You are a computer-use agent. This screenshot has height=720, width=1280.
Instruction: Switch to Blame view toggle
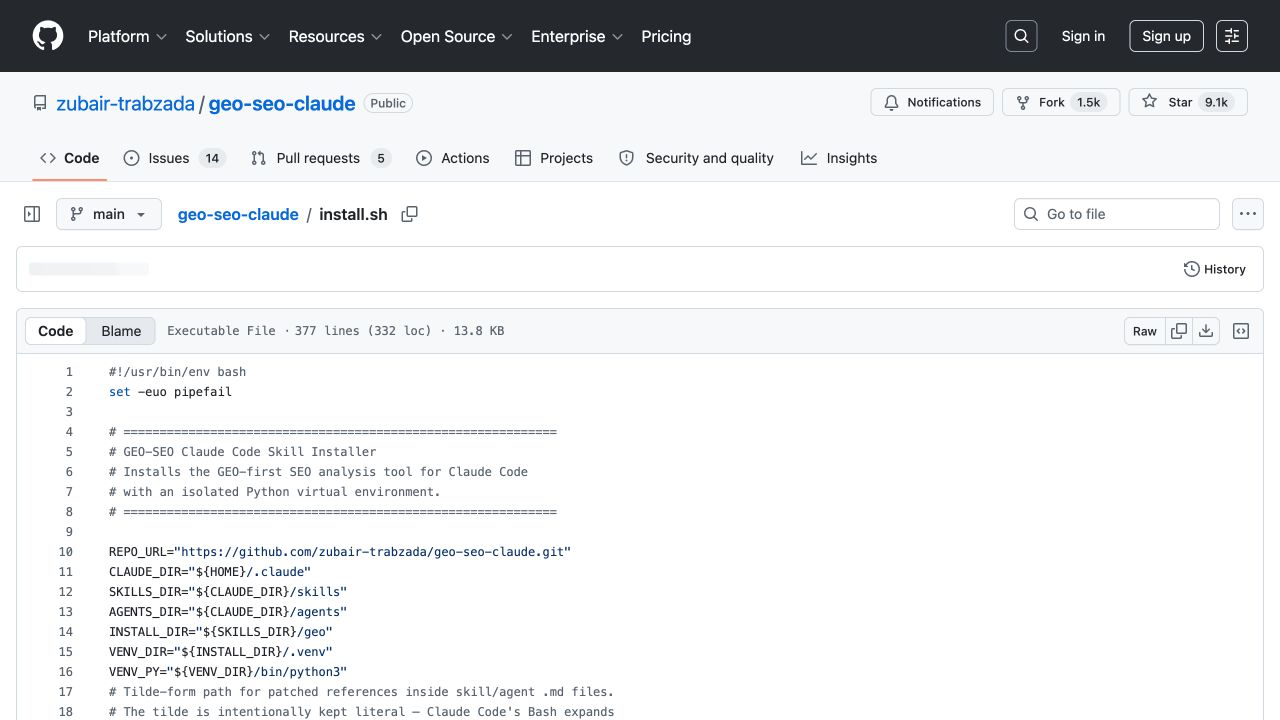tap(121, 331)
